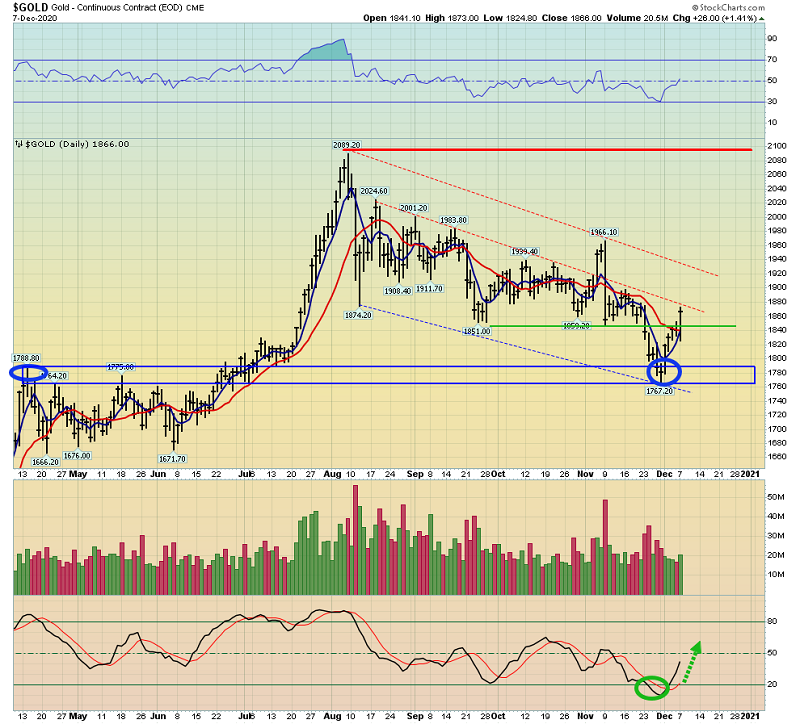Click the 7-Dec-2020 date under the ticker
The image size is (800, 724).
[x=35, y=18]
